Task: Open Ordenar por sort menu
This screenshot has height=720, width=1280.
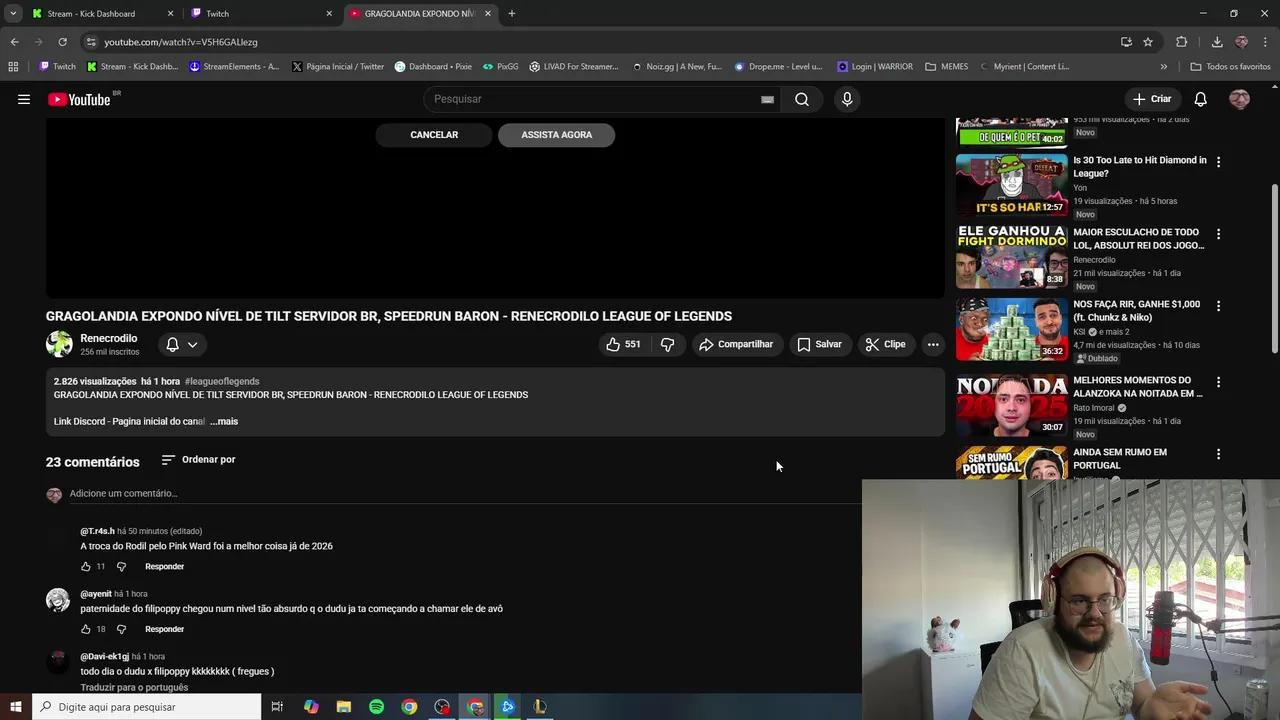Action: [198, 460]
